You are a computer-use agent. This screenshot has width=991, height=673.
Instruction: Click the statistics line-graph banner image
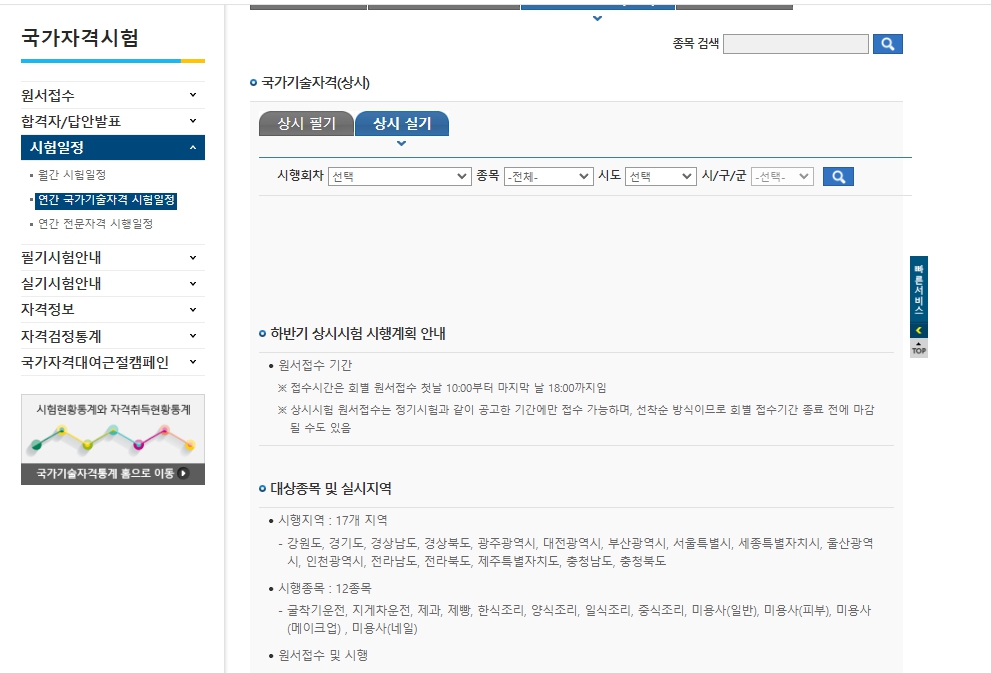[x=112, y=439]
